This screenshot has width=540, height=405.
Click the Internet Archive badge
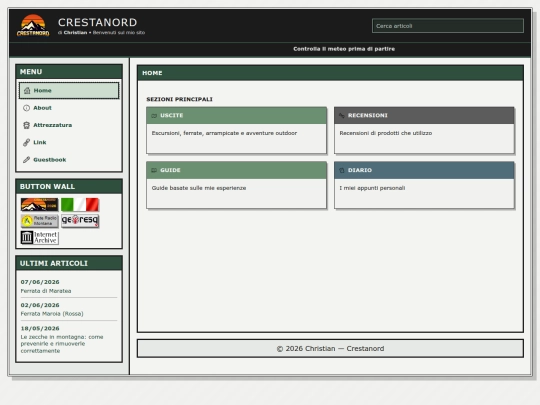pos(40,238)
